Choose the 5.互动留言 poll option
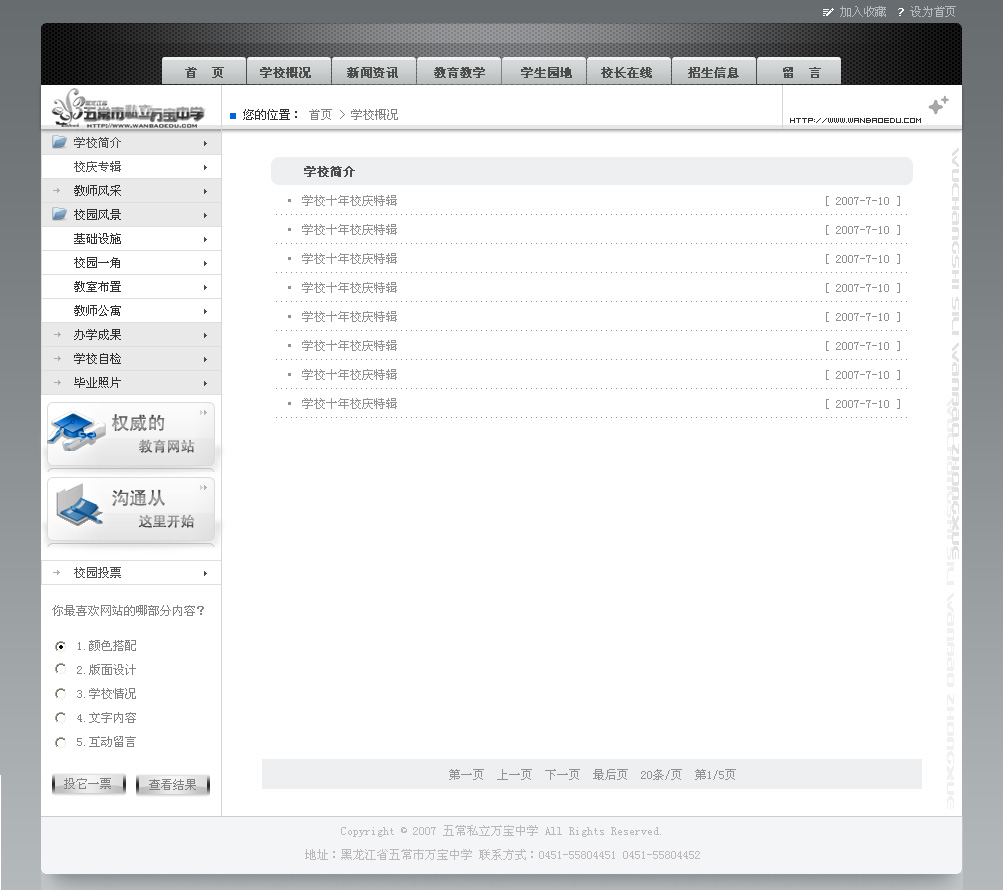This screenshot has height=890, width=1003. pos(61,741)
